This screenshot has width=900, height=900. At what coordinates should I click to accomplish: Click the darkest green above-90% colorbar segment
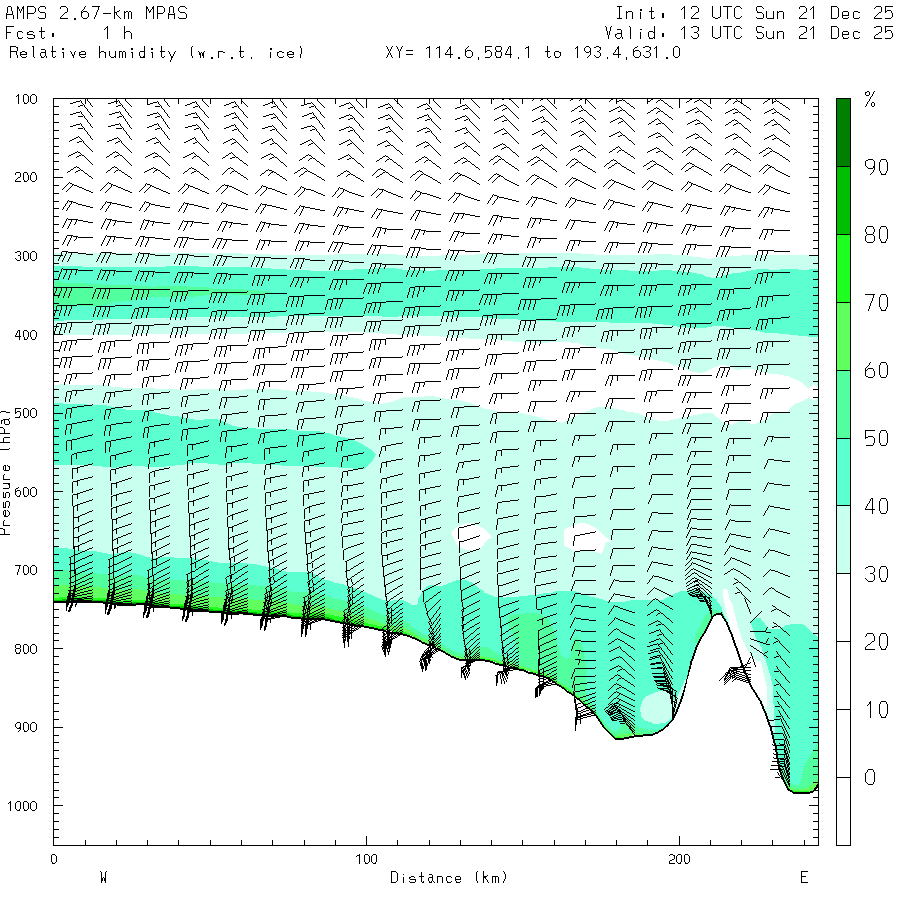pos(843,133)
